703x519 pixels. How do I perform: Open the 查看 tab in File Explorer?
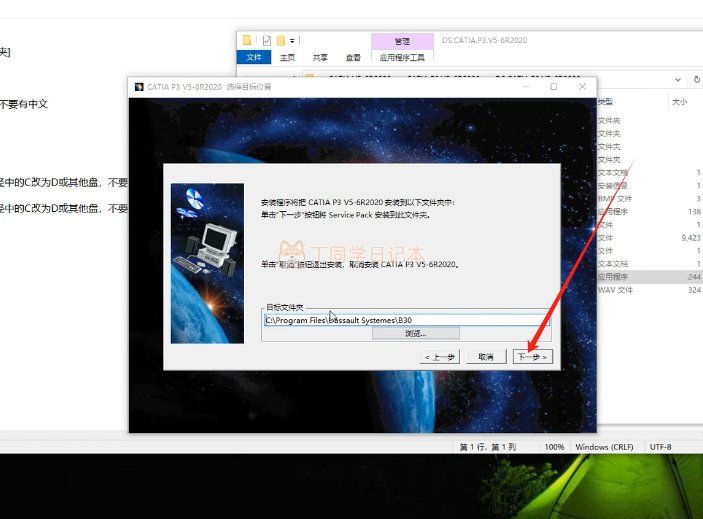(x=353, y=57)
